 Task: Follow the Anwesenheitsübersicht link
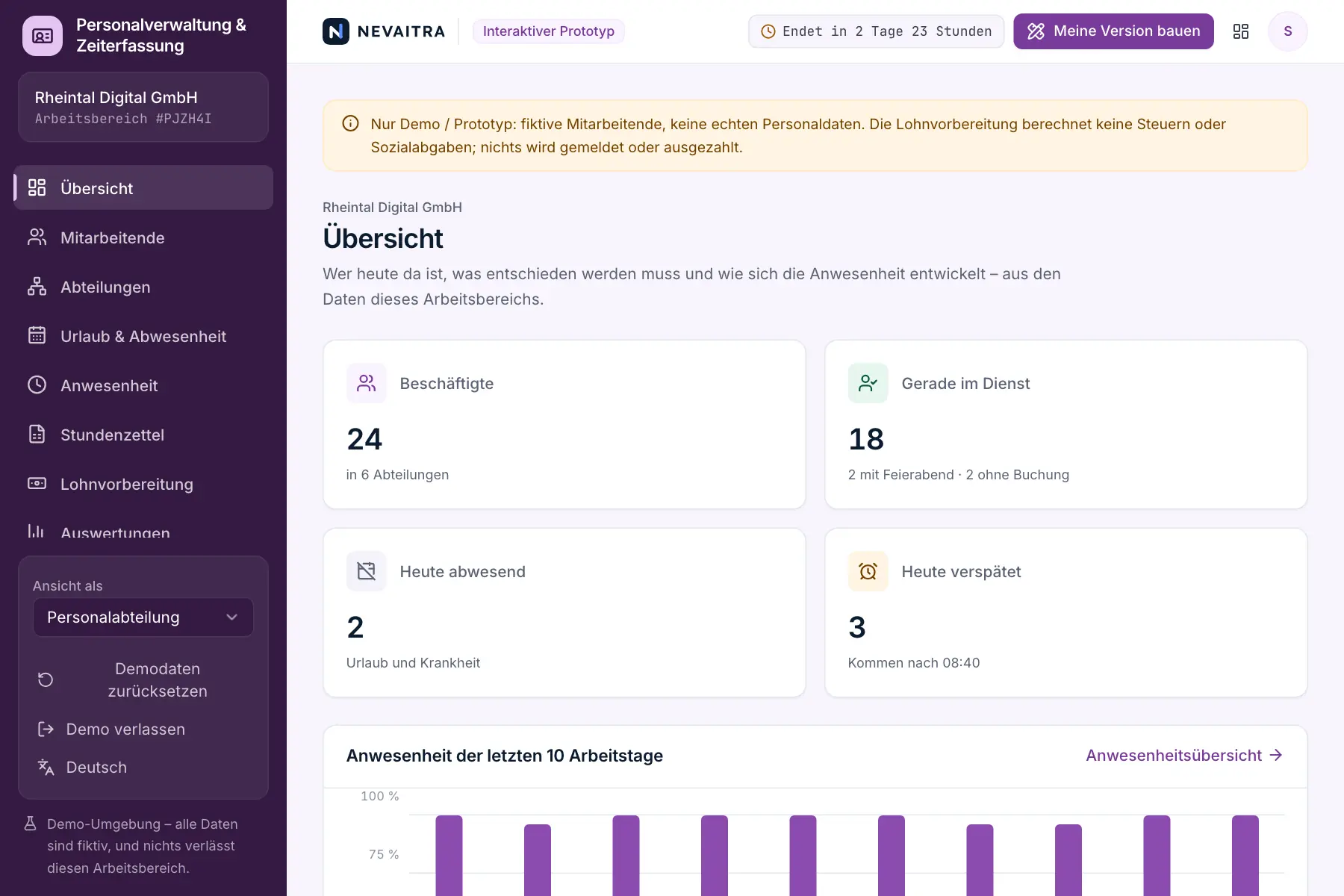pyautogui.click(x=1184, y=756)
